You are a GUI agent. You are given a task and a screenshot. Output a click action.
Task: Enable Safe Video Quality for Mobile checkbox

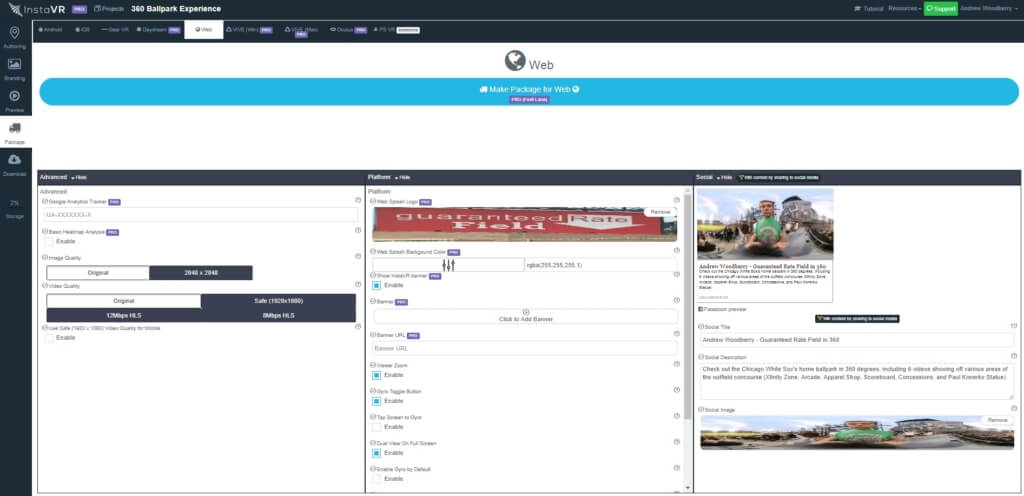(48, 337)
